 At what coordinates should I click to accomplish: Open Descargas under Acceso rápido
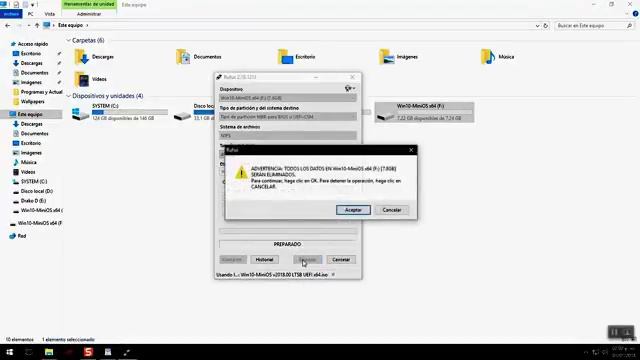(x=31, y=63)
